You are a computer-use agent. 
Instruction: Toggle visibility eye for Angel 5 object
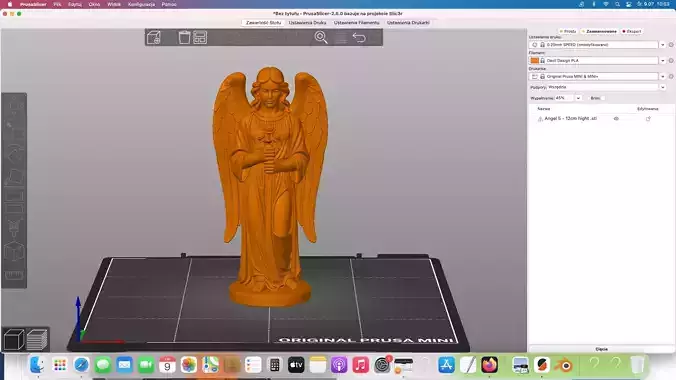(616, 119)
